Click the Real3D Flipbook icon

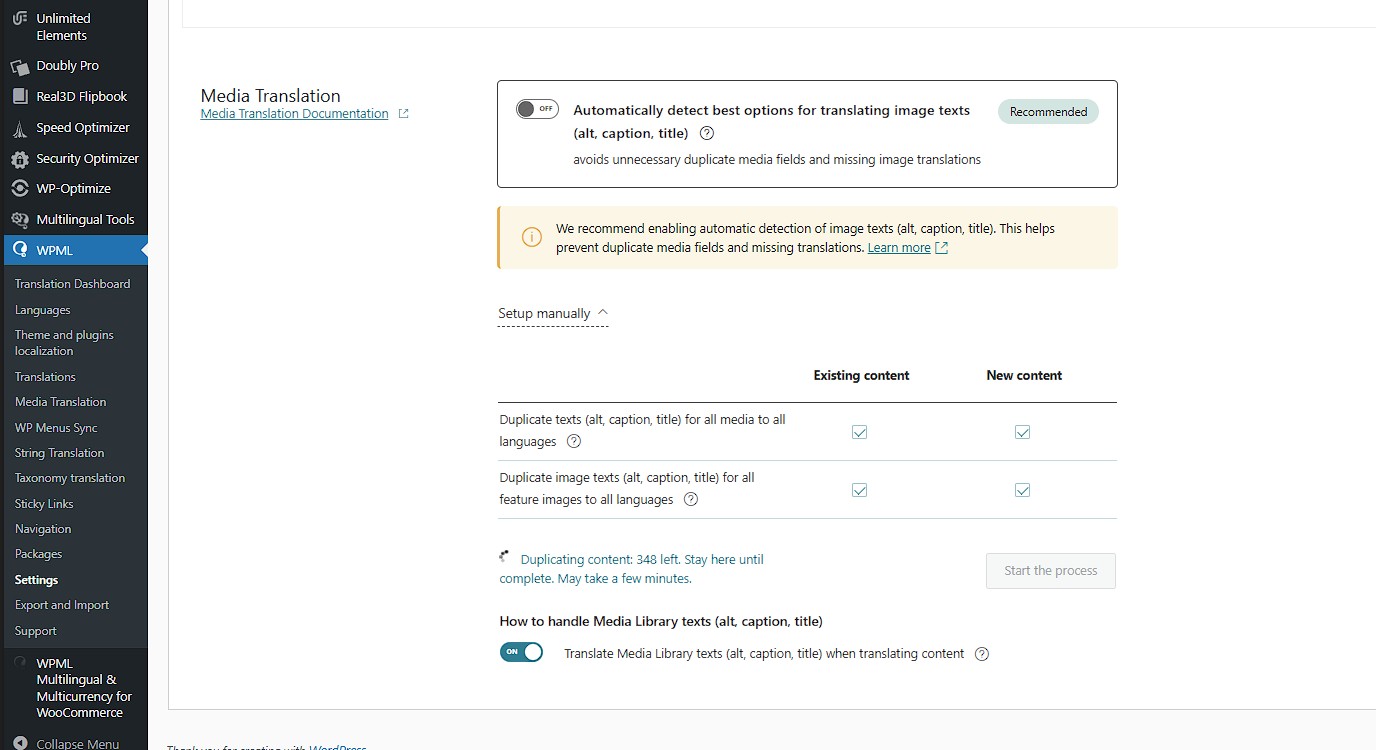pos(20,97)
